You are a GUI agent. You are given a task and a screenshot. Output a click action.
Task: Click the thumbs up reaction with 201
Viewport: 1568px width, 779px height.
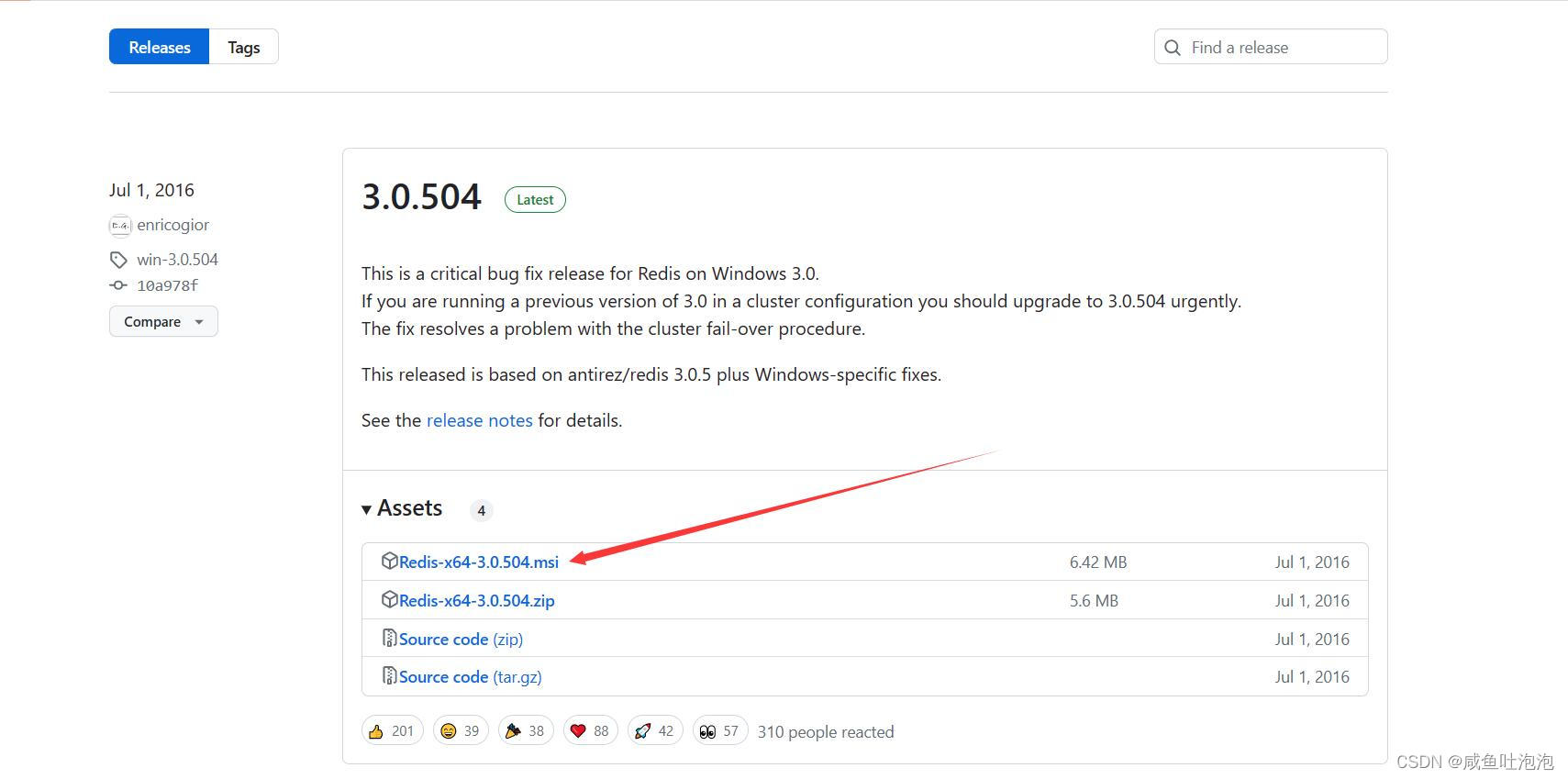(x=393, y=730)
